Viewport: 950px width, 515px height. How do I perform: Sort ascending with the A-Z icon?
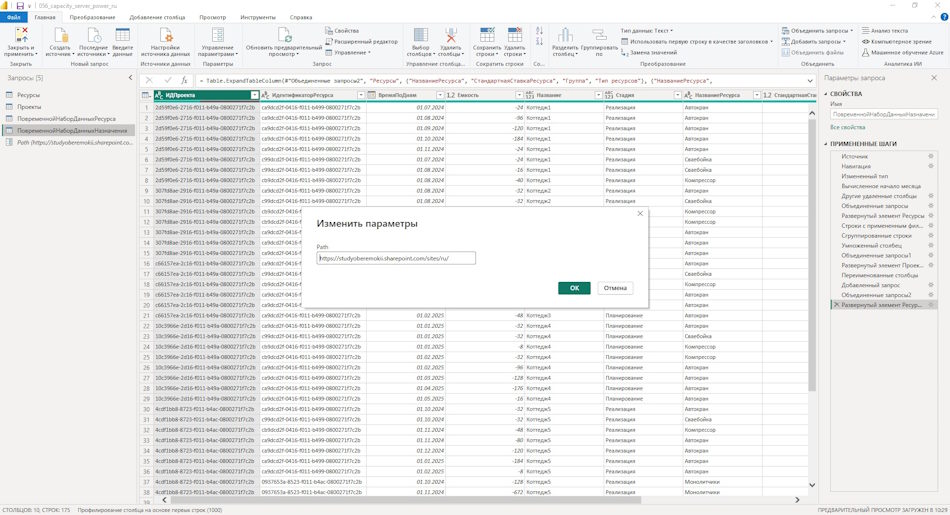[539, 30]
